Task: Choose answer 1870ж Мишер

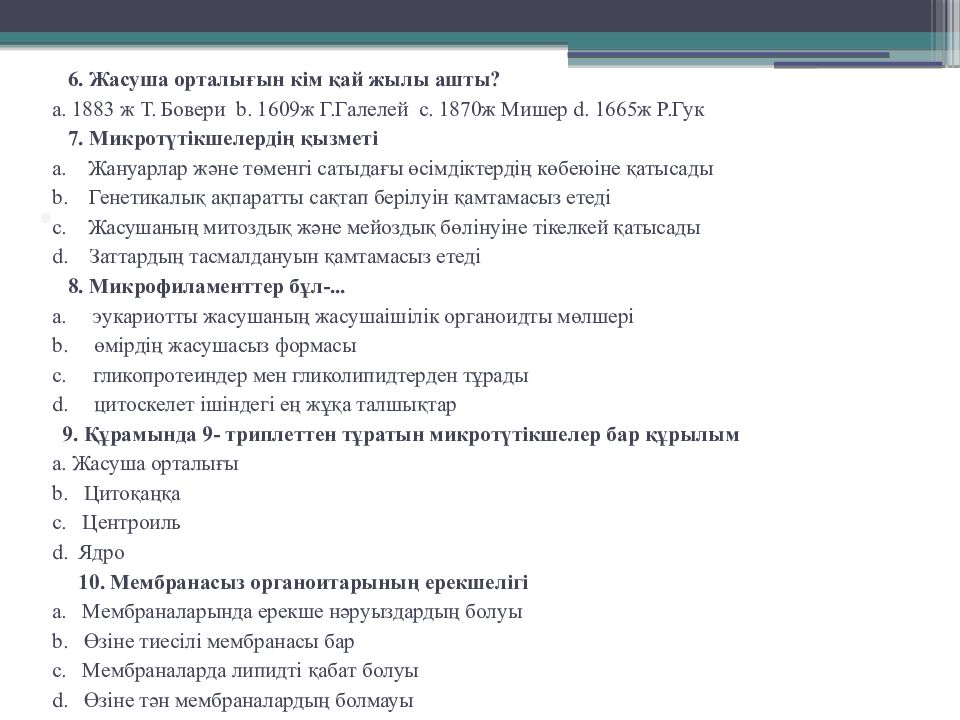Action: pyautogui.click(x=493, y=110)
